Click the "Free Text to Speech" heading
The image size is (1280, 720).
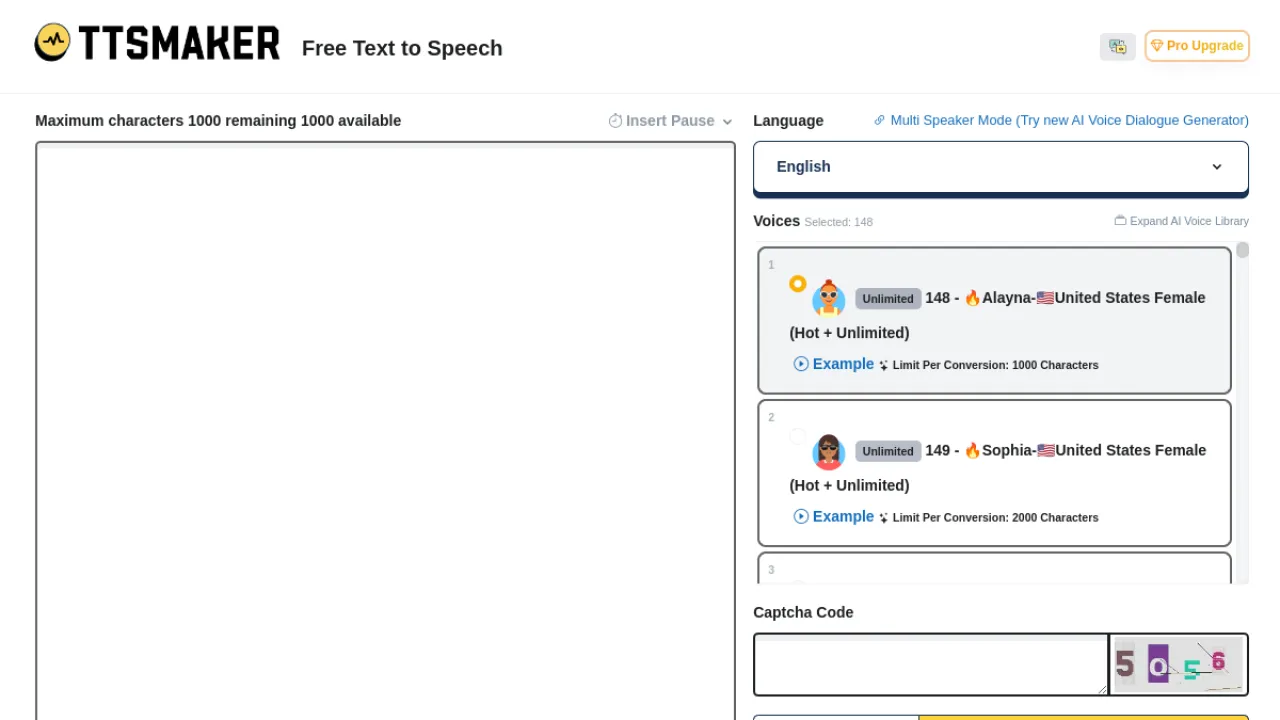[x=402, y=48]
